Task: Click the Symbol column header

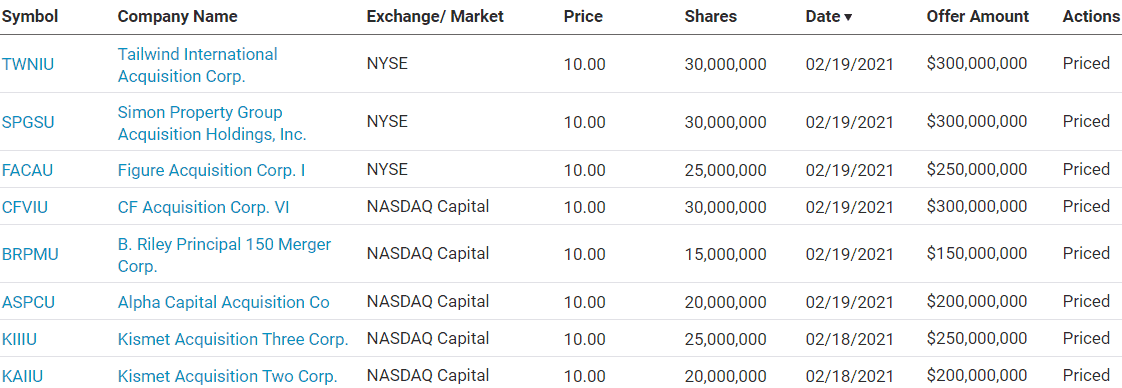Action: point(30,16)
